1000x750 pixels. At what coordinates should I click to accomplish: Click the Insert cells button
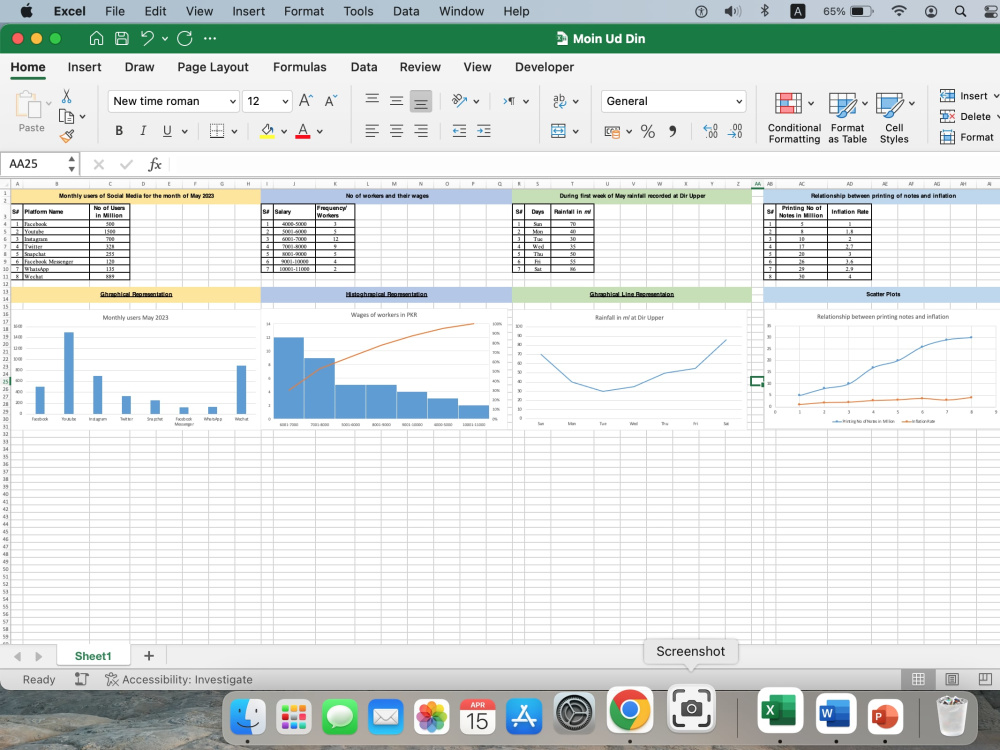pyautogui.click(x=964, y=96)
